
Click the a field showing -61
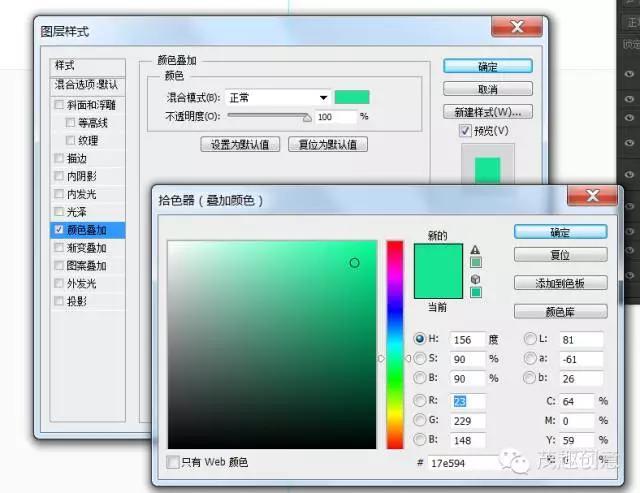(x=581, y=359)
